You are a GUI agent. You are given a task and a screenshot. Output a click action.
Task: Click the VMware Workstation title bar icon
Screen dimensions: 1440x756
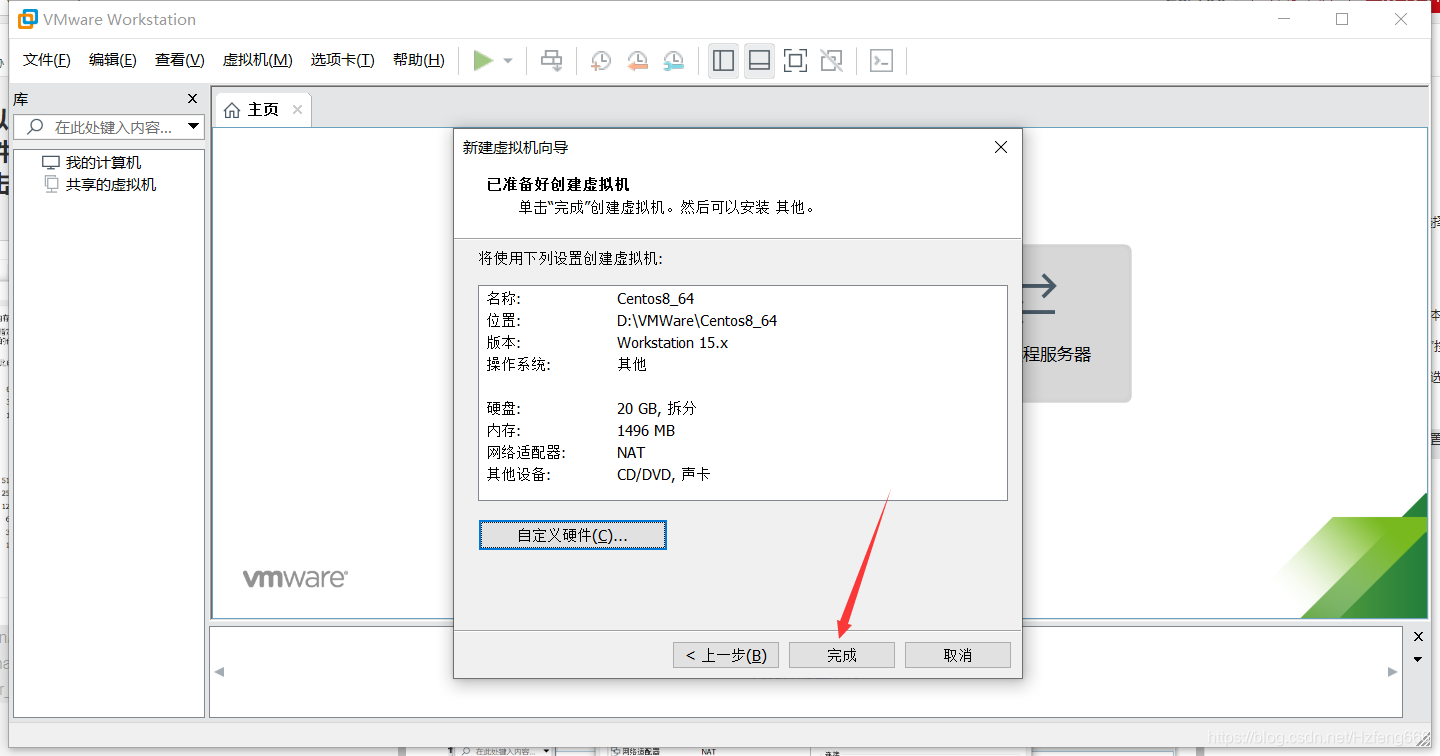pos(28,19)
